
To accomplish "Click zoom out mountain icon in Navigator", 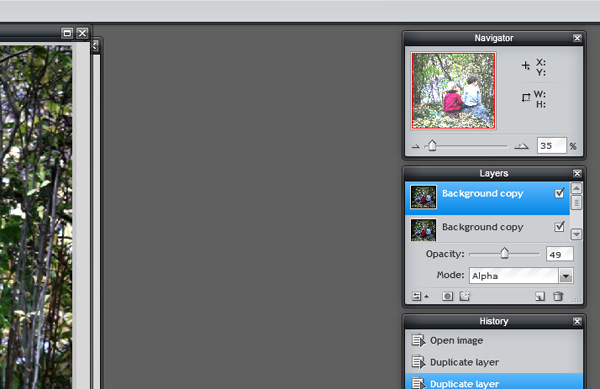I will tap(416, 146).
